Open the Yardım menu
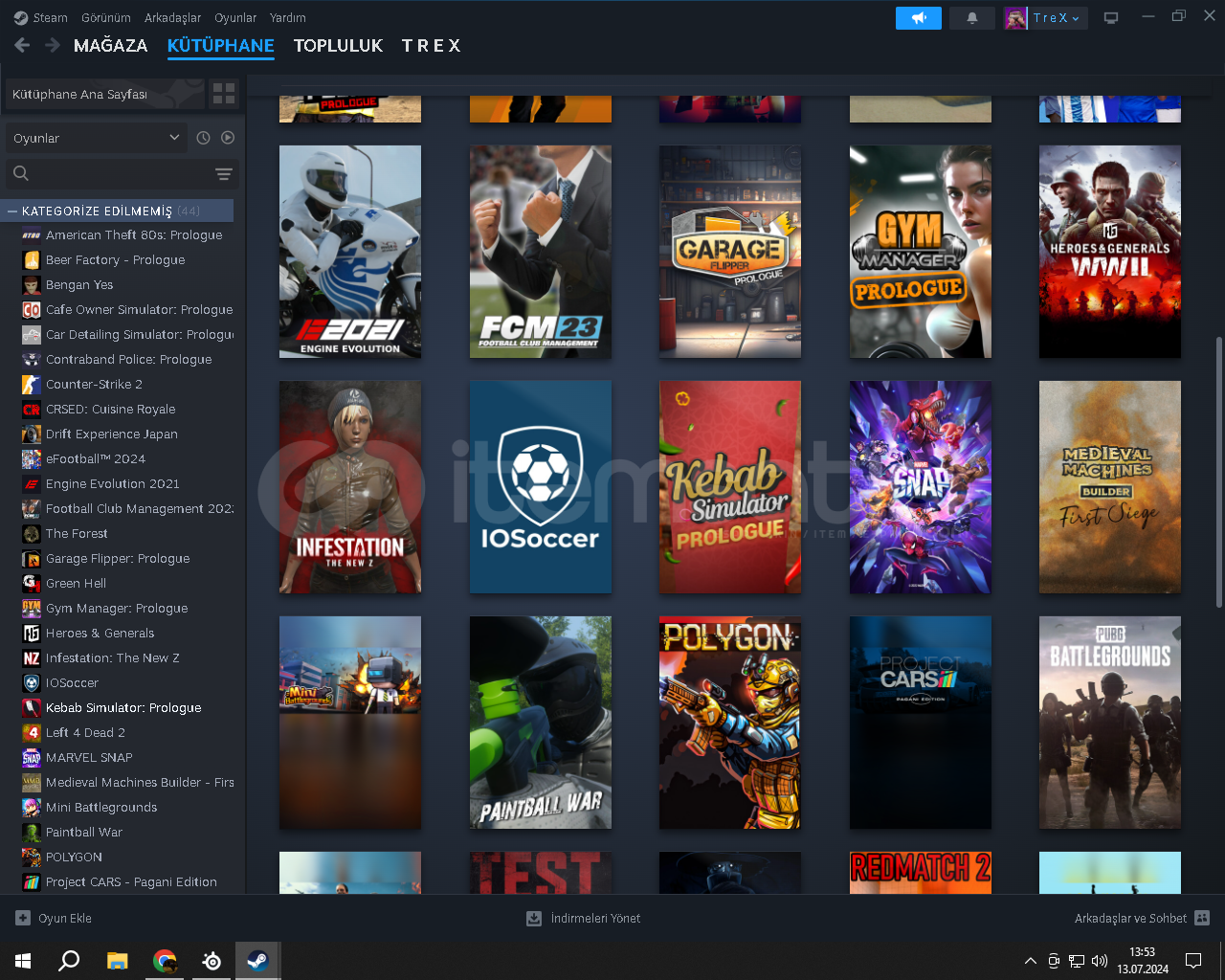 (288, 17)
